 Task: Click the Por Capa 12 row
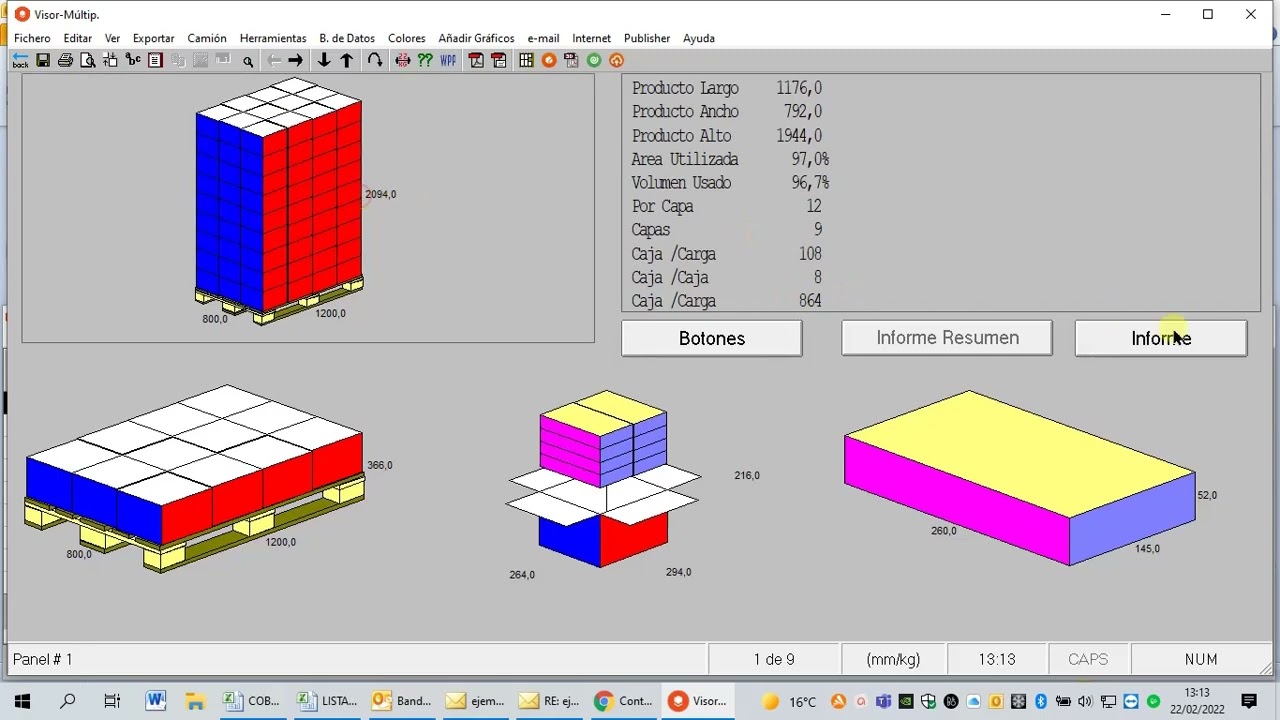click(x=727, y=206)
